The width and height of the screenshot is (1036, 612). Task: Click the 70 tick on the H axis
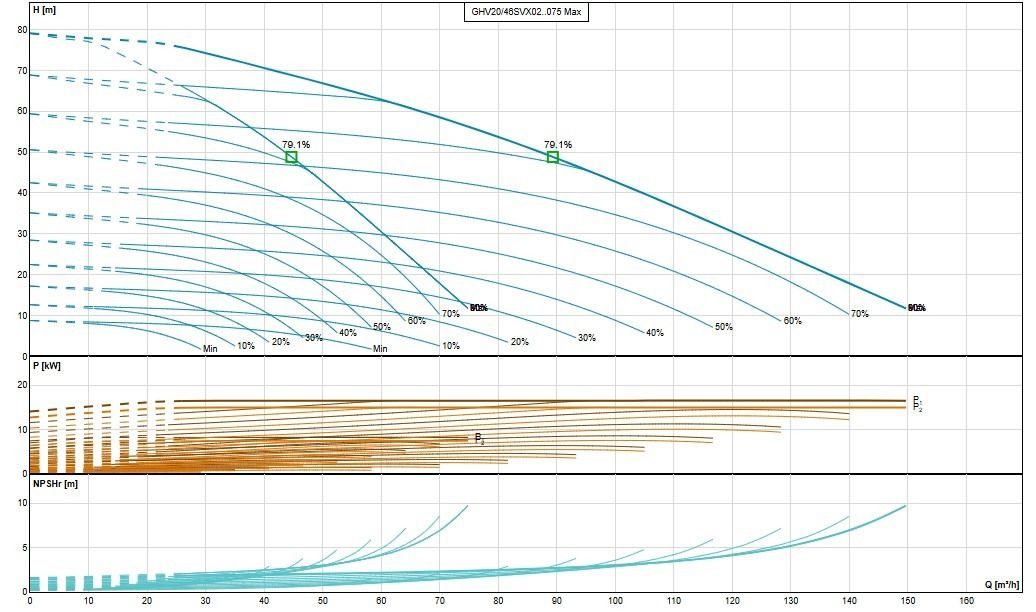(x=22, y=71)
